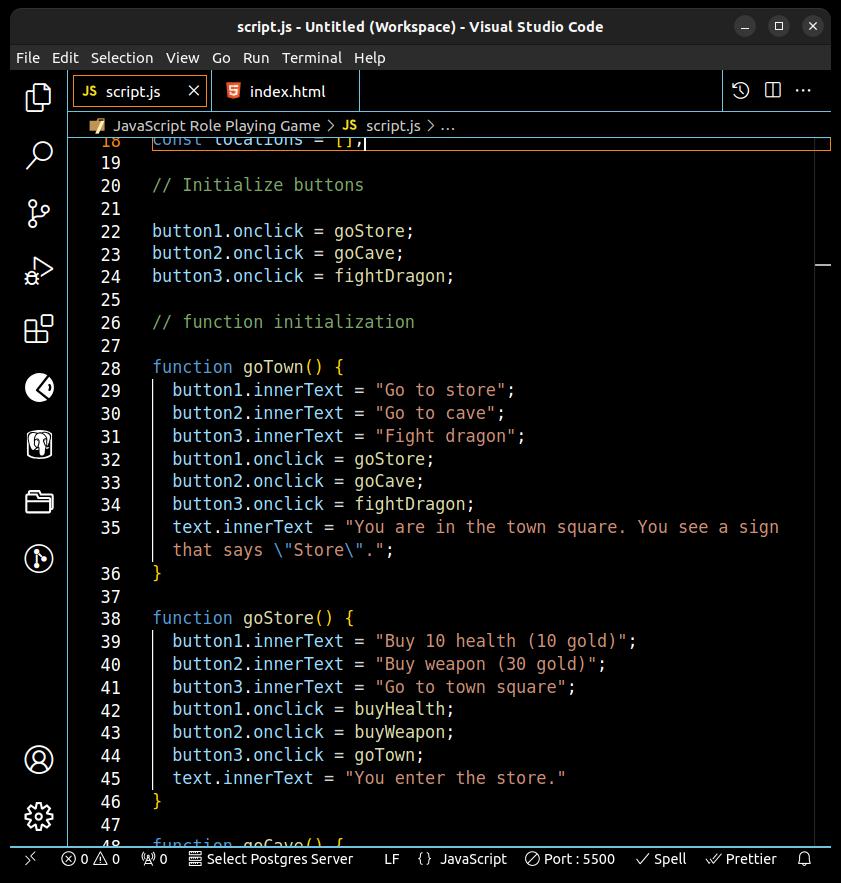Click the radio tower ports indicator
This screenshot has width=841, height=883.
(x=154, y=859)
